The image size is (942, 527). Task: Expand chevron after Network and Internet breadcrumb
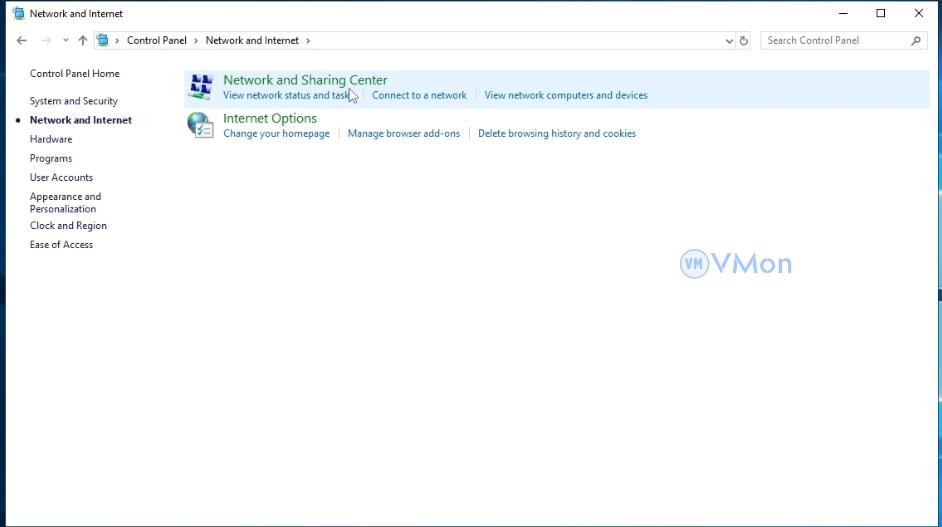click(308, 41)
